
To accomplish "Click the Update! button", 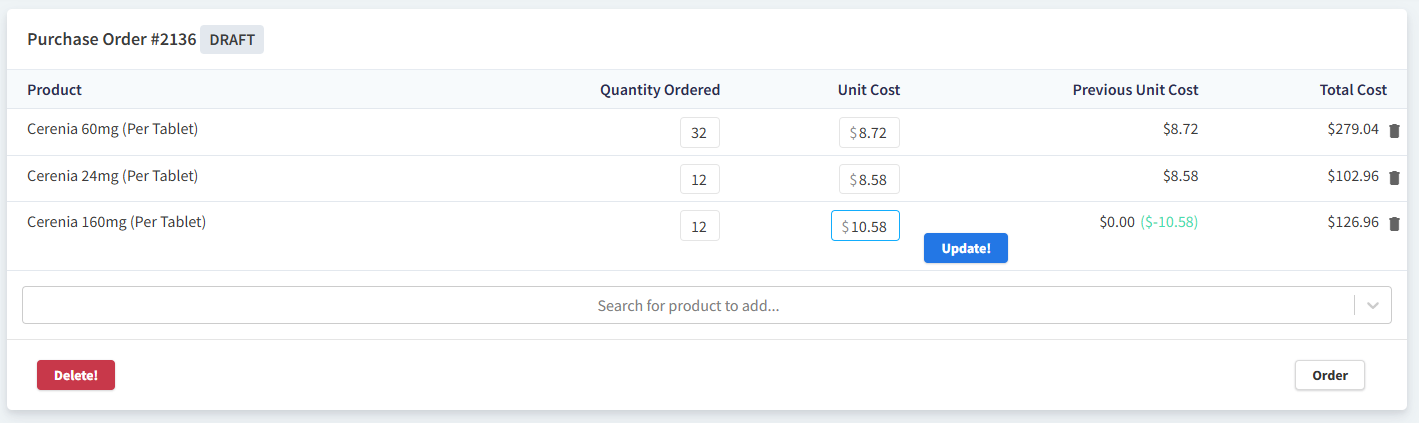I will (965, 248).
